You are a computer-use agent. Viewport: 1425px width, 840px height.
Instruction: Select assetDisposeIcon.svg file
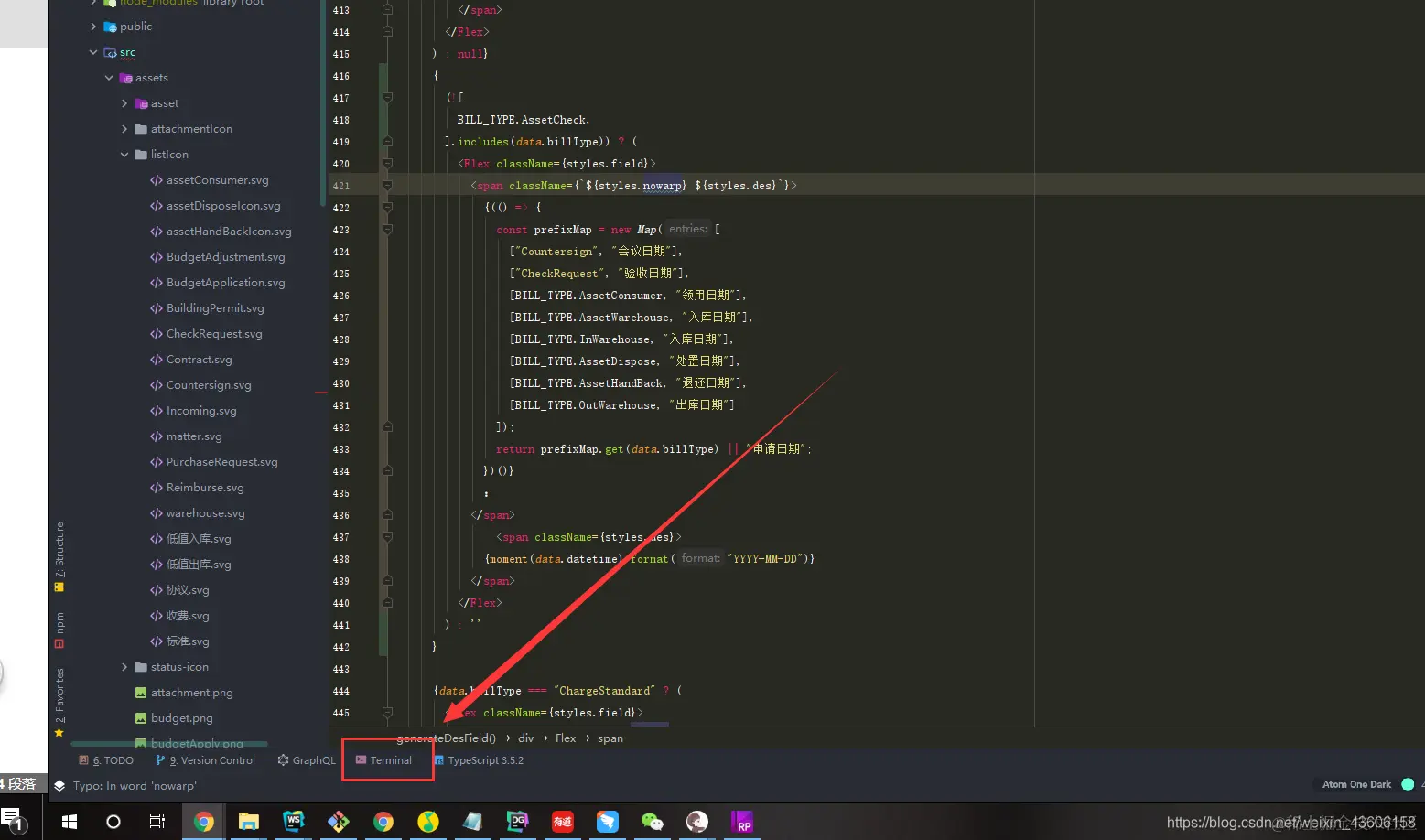(215, 206)
